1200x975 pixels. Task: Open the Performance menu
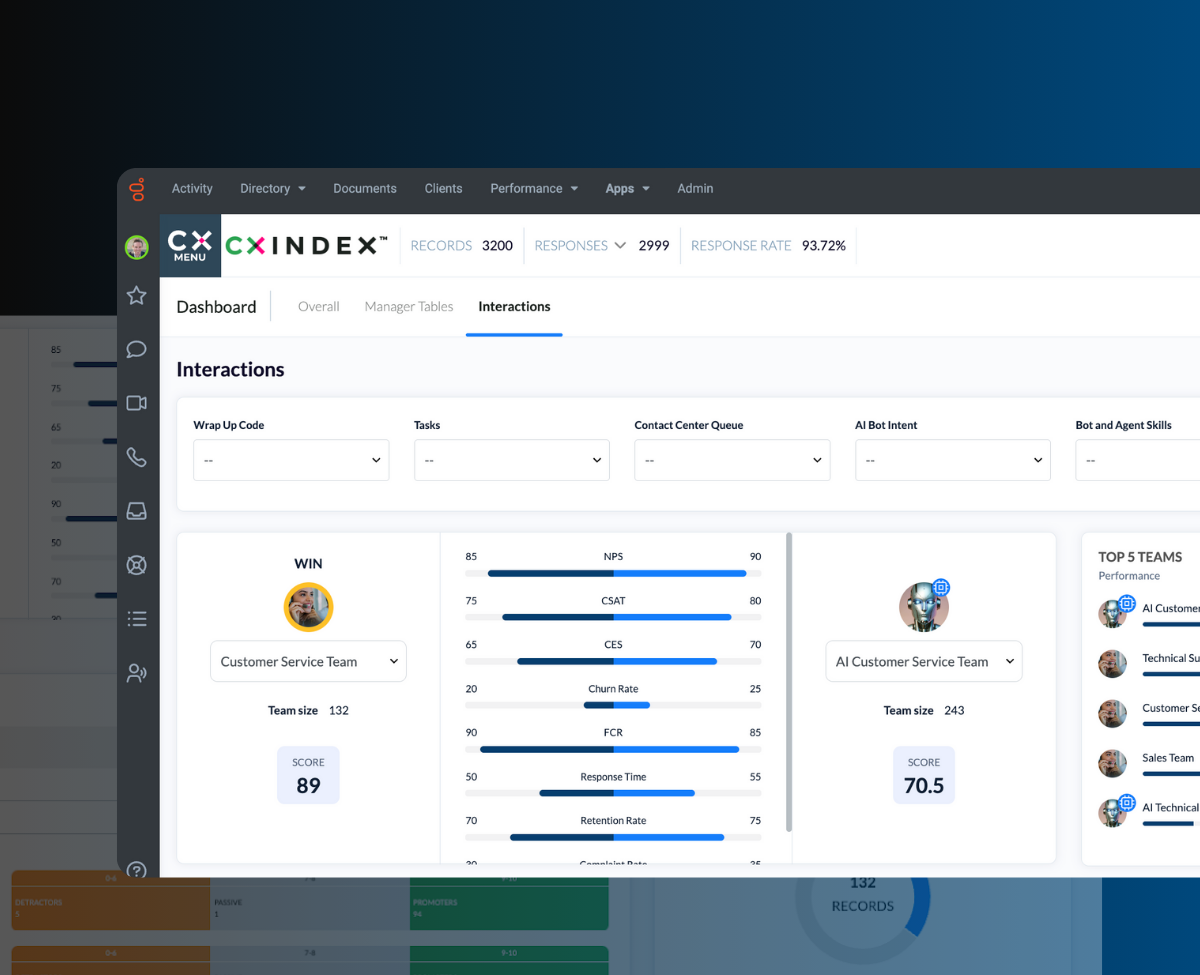click(534, 189)
